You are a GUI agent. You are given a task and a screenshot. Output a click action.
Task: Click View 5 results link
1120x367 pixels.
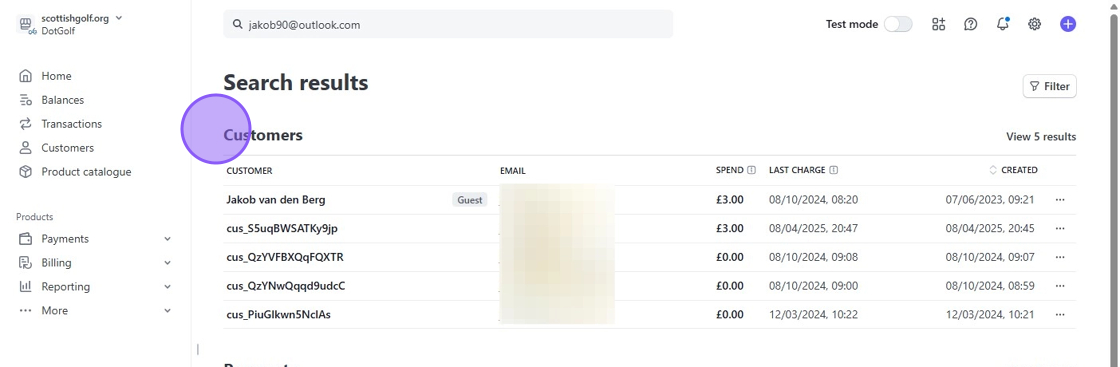point(1041,136)
